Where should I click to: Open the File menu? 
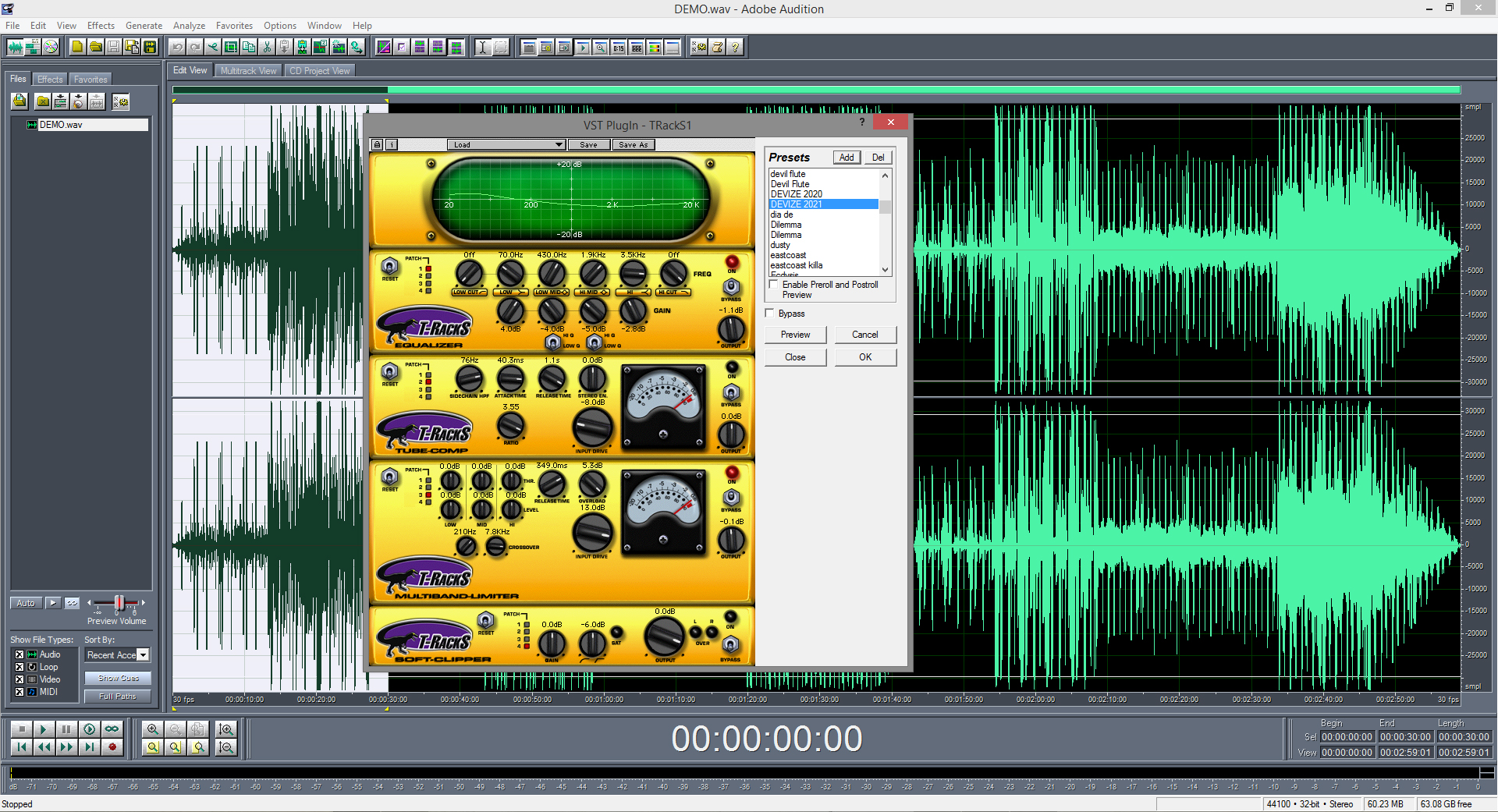tap(12, 26)
